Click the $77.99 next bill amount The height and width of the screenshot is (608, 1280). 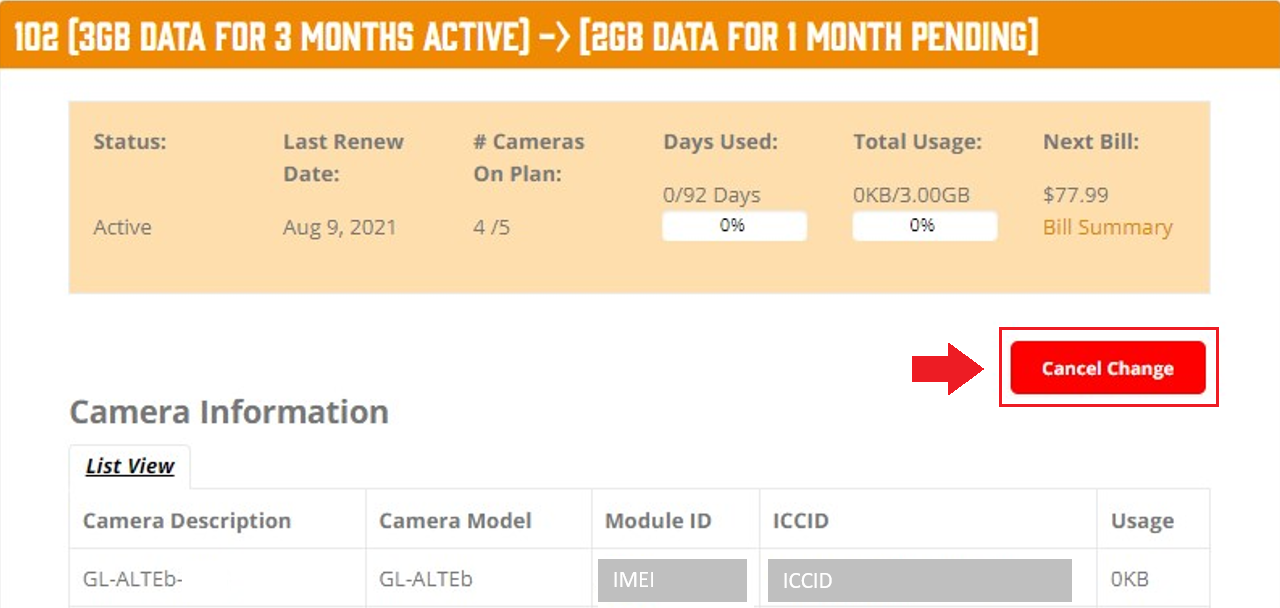(1076, 194)
